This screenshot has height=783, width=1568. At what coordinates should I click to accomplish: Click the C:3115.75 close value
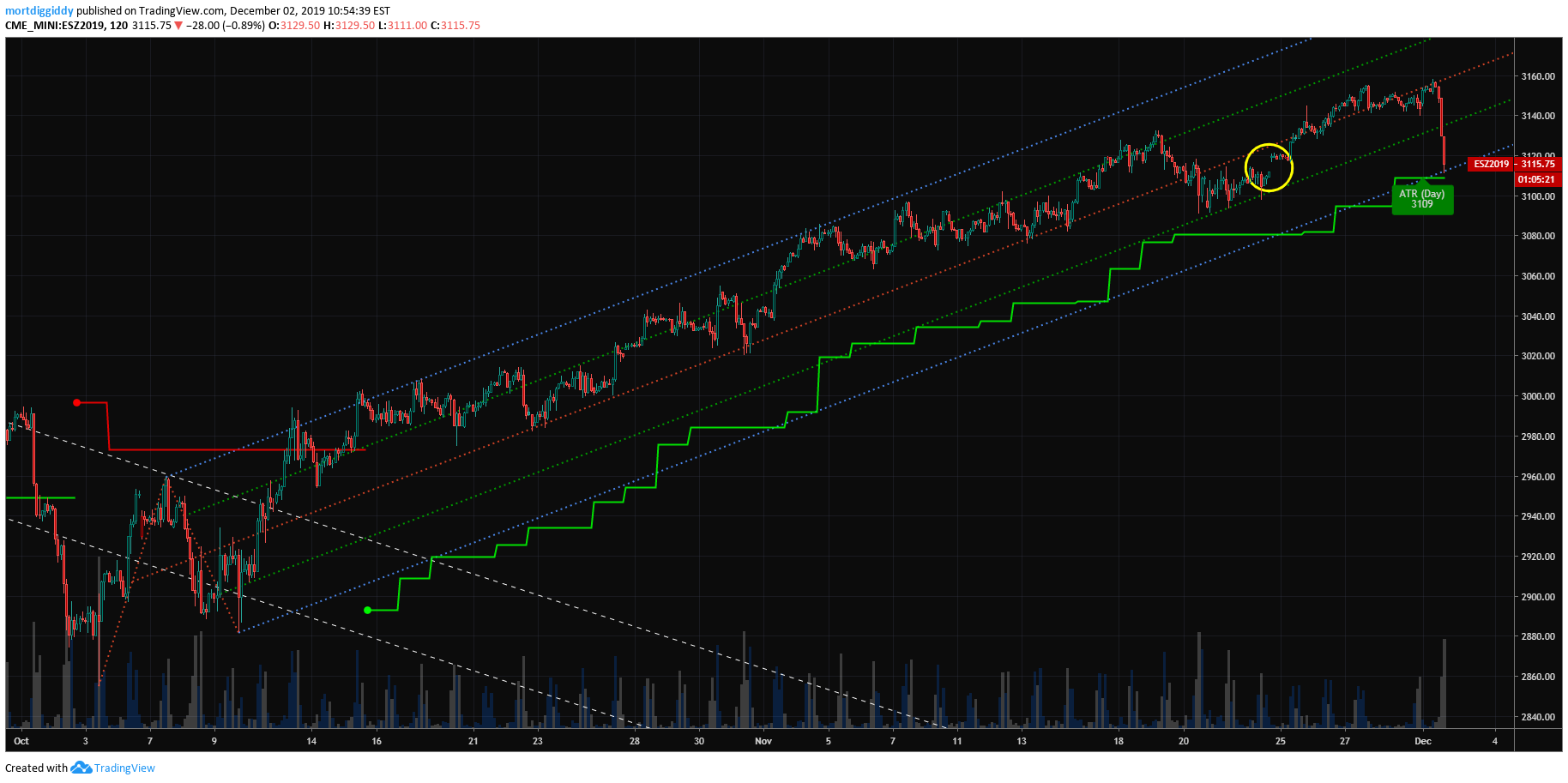pyautogui.click(x=455, y=26)
